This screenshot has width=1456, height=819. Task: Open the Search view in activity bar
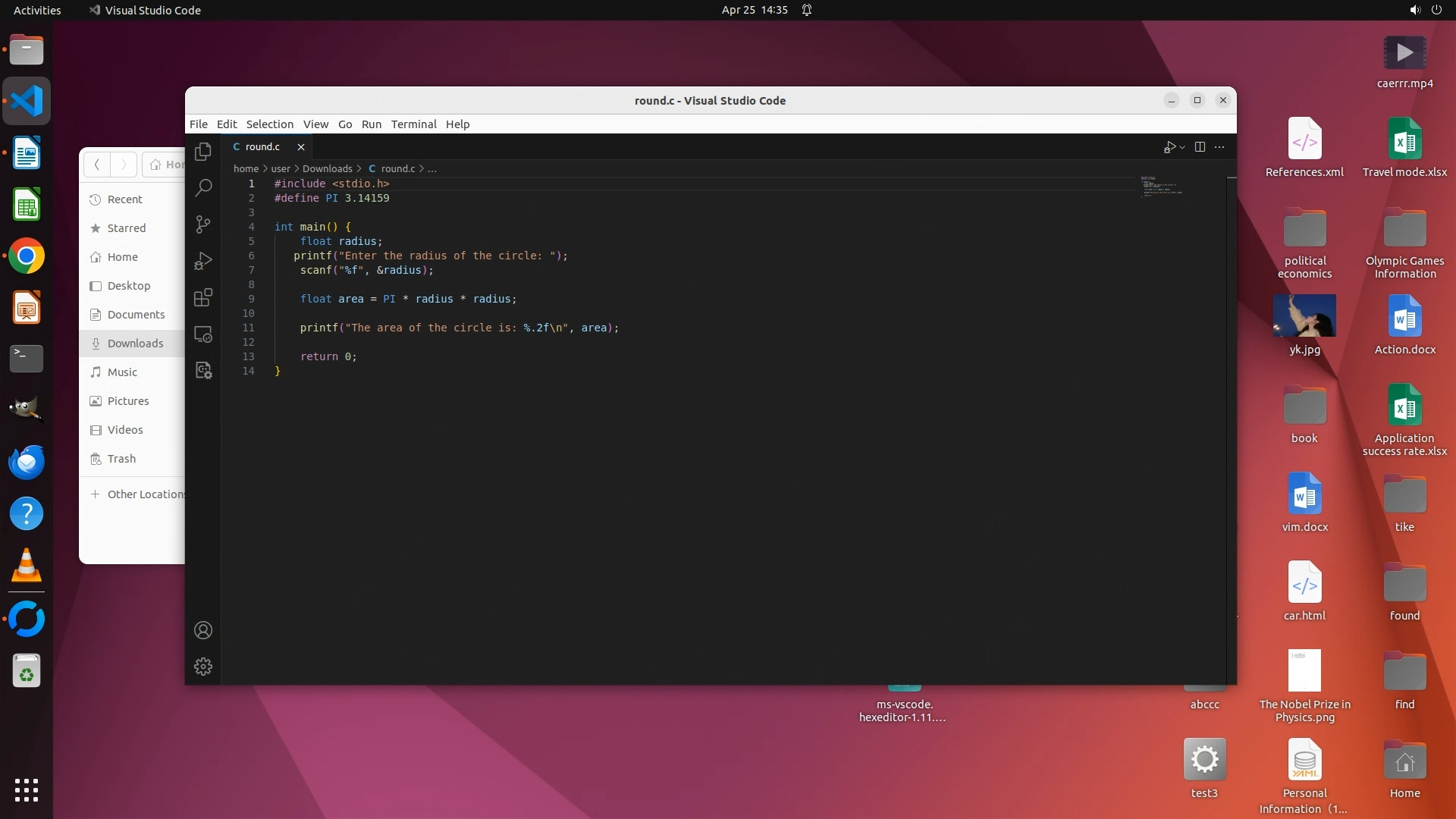point(202,187)
